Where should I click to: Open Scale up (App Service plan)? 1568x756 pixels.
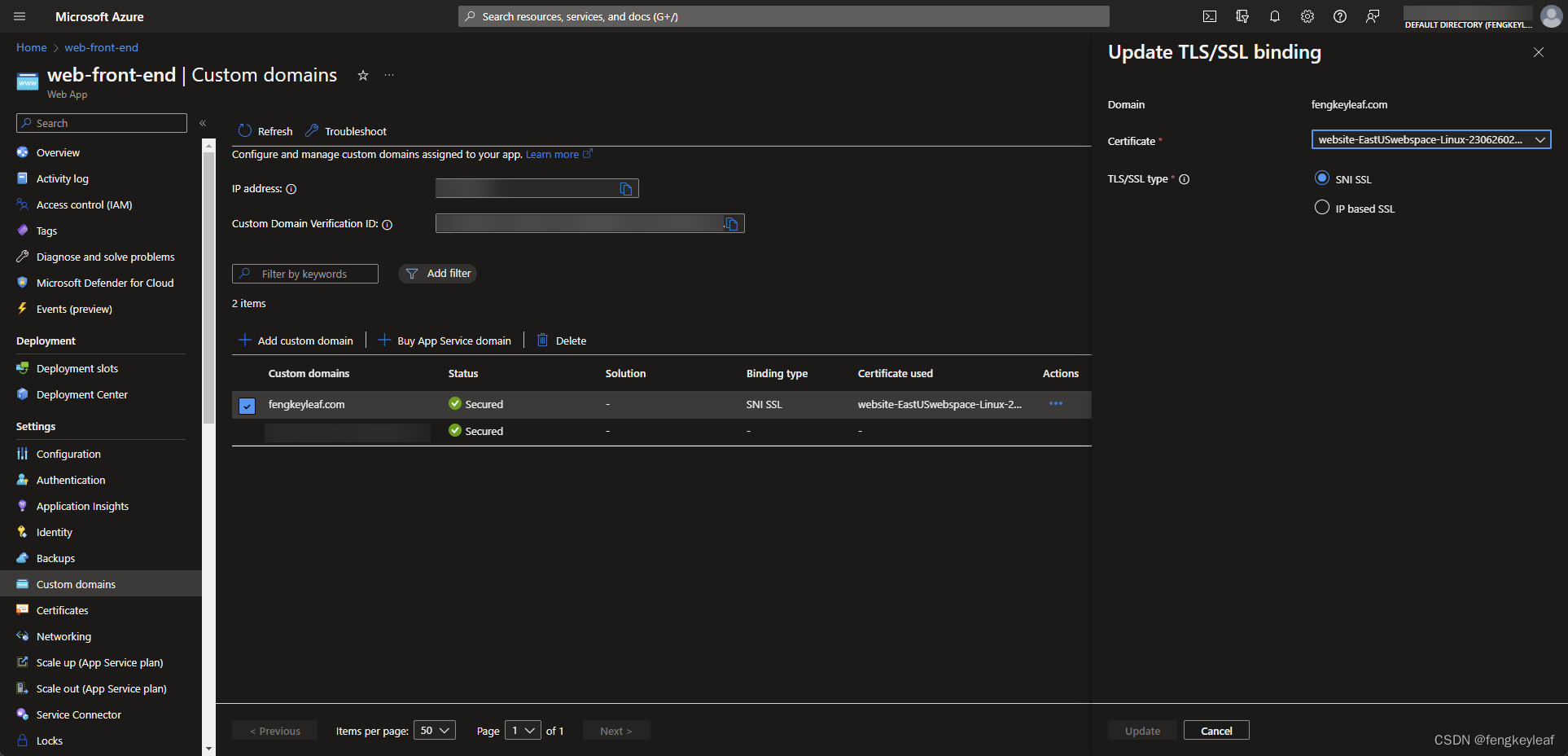coord(101,662)
